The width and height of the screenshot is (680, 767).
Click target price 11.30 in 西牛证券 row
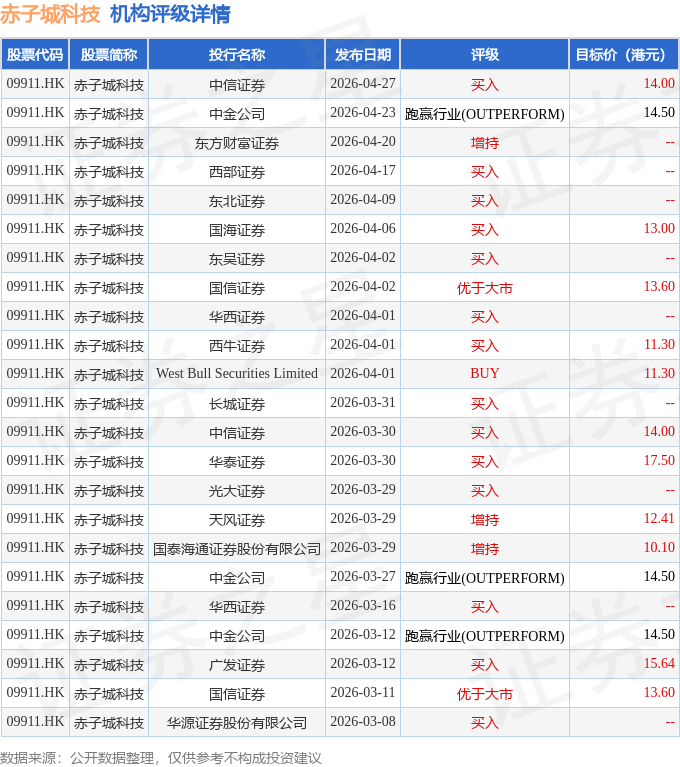coord(659,344)
